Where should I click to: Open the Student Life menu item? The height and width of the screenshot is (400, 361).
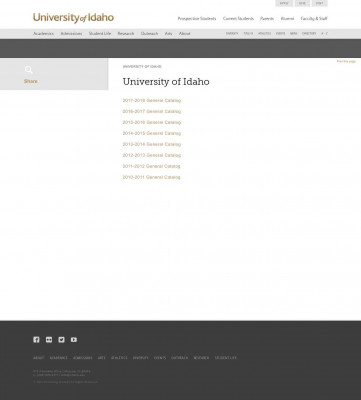click(100, 34)
